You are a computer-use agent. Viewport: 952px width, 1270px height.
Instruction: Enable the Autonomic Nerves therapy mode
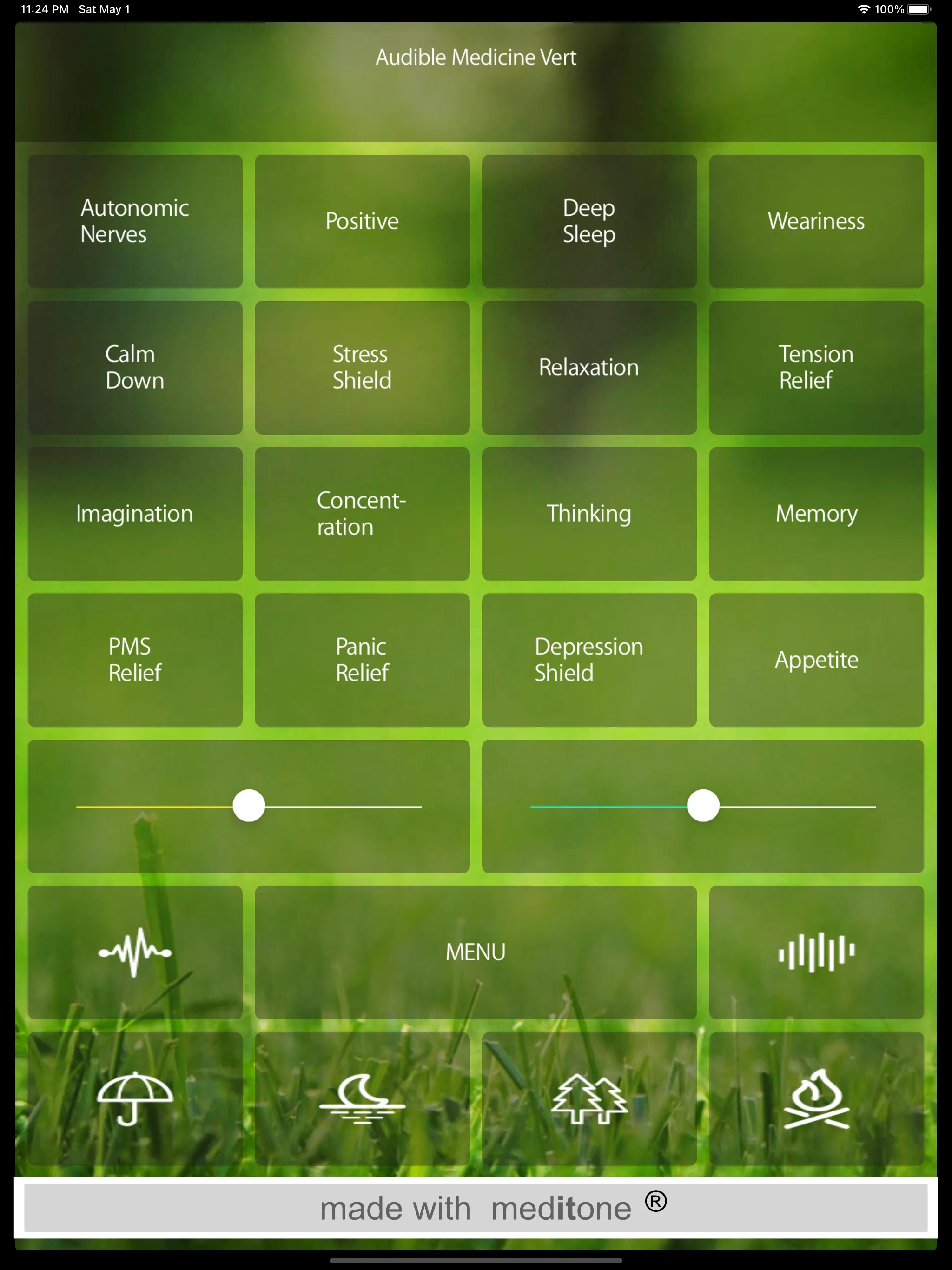tap(134, 220)
